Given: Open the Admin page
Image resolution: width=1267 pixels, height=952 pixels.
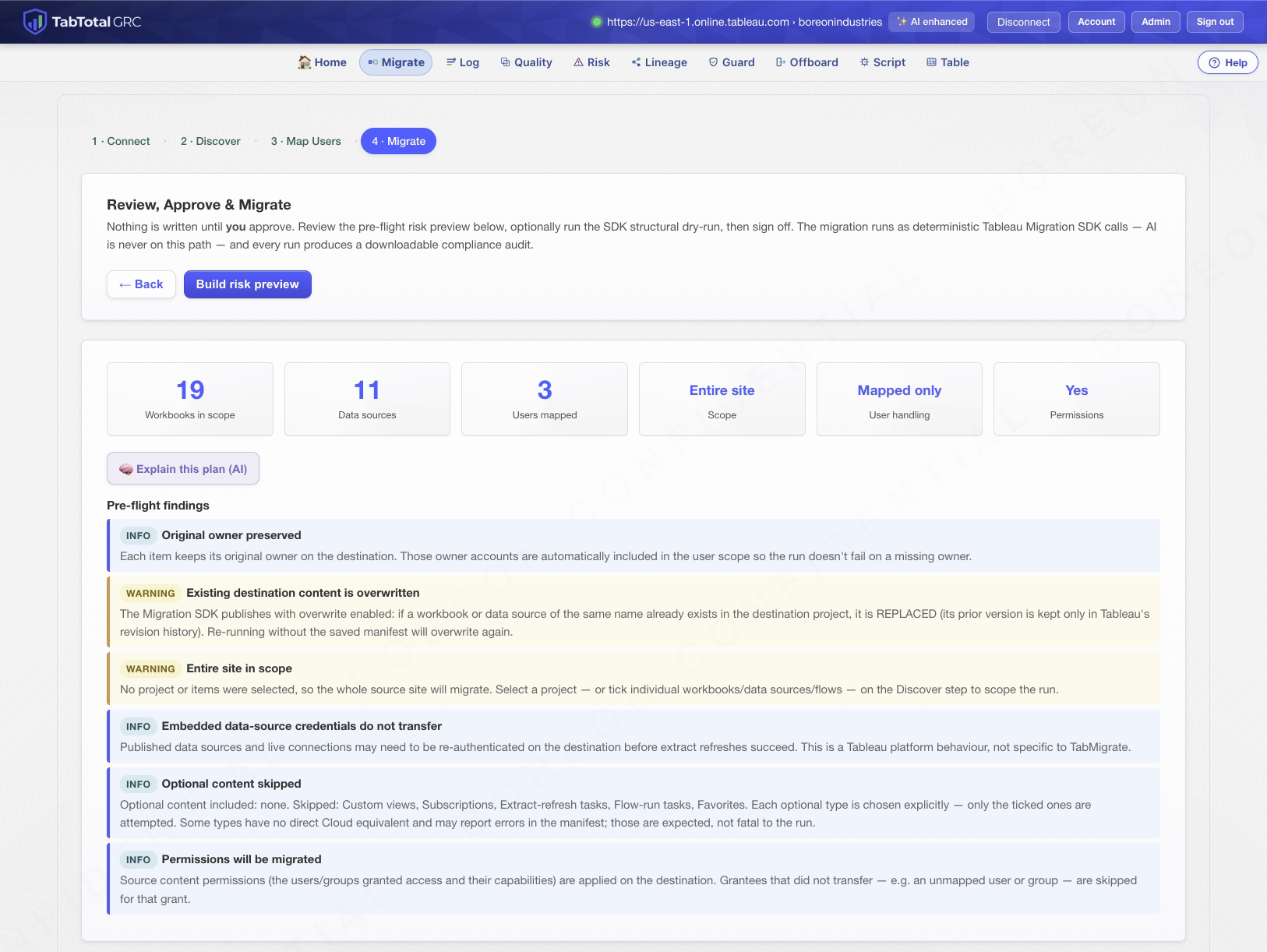Looking at the screenshot, I should [x=1156, y=22].
